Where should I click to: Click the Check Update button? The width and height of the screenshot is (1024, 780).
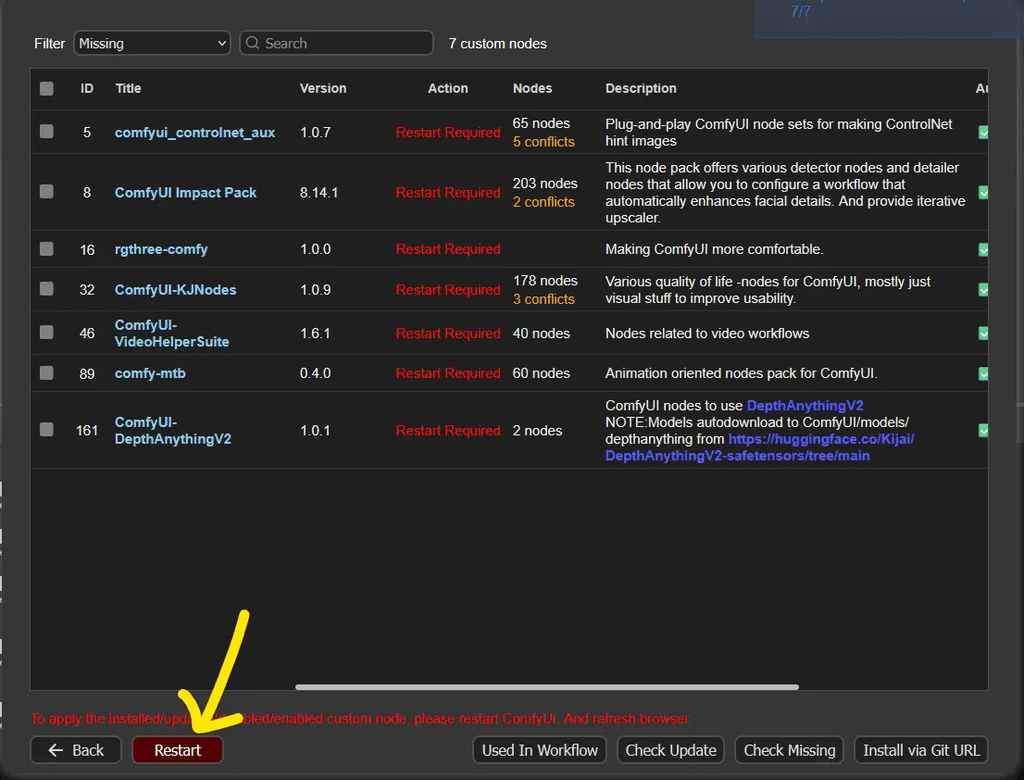(x=670, y=750)
